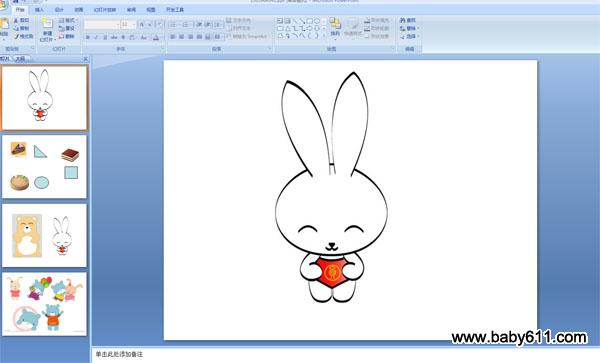Switch to the Outline pane tab
Viewport: 600px width, 363px height.
(x=20, y=59)
